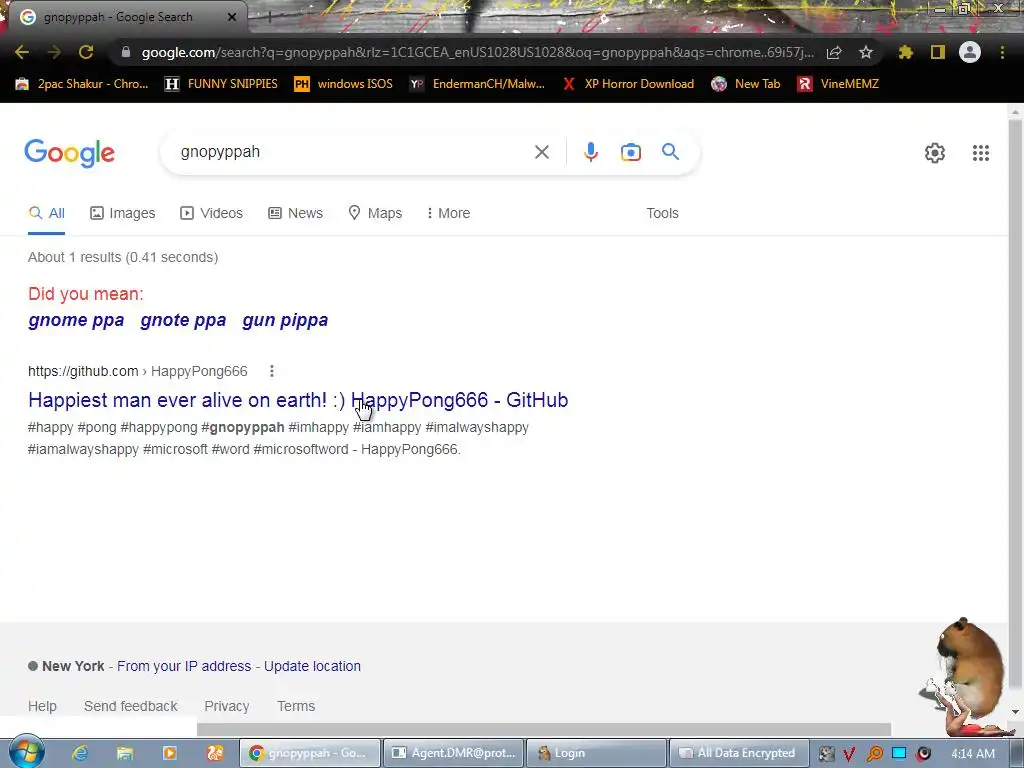Open the Terms footer link

[x=296, y=706]
